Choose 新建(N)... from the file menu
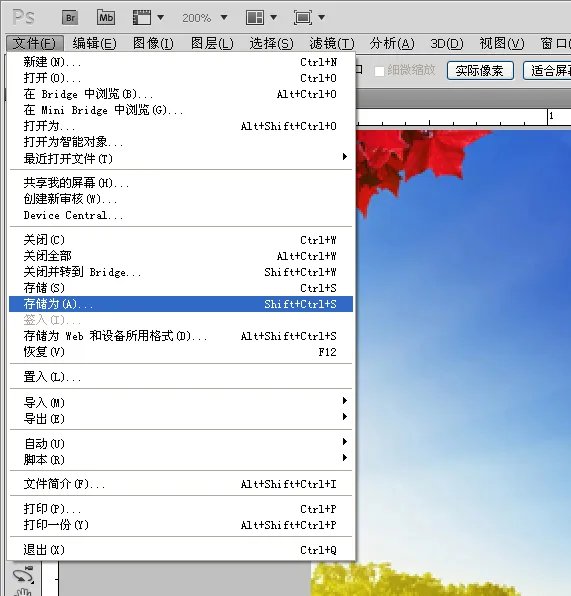571x596 pixels. pos(181,62)
